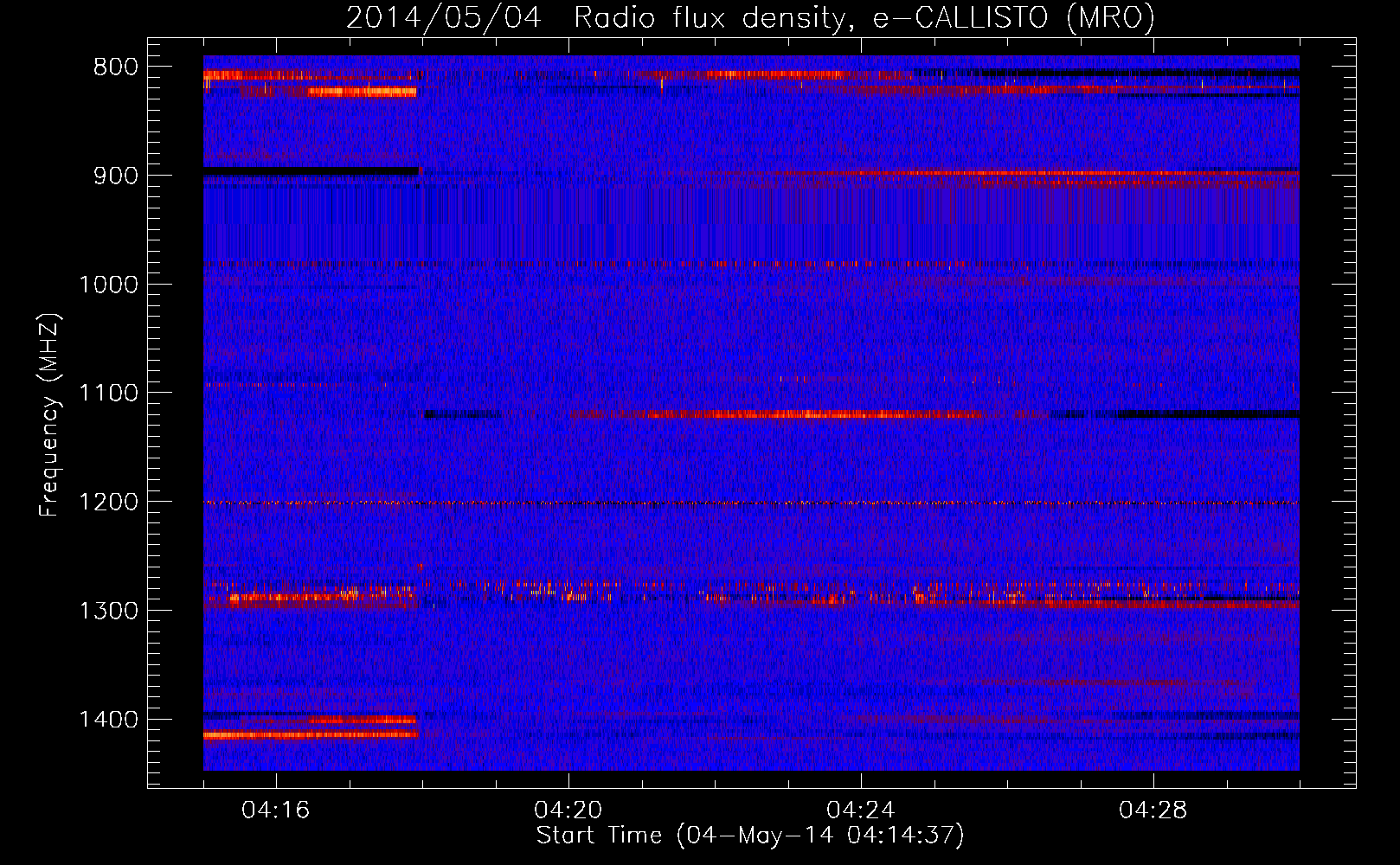Select the 1000 frequency axis label
Screen dimensions: 1400x865
pos(108,285)
